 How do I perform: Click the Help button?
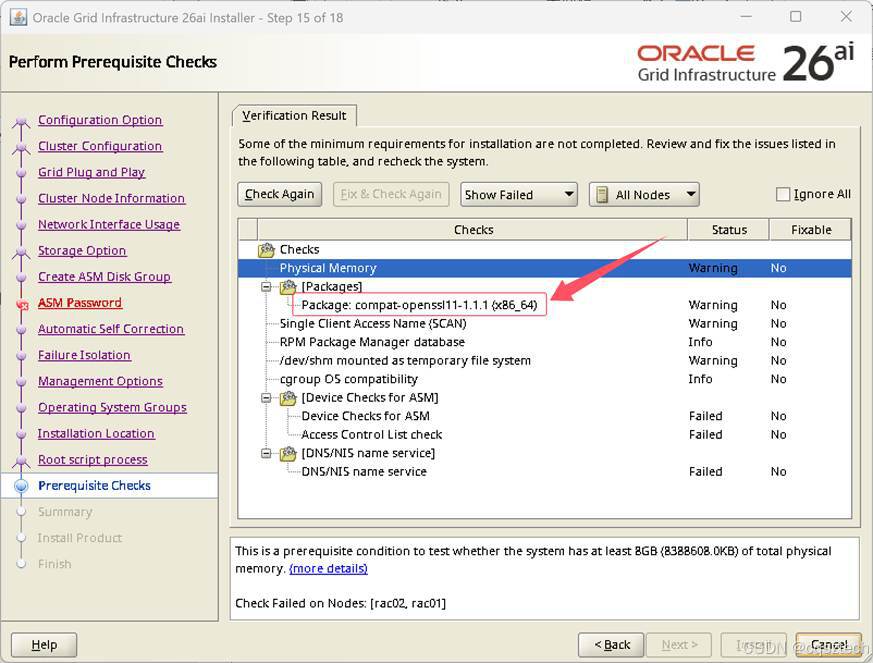44,645
